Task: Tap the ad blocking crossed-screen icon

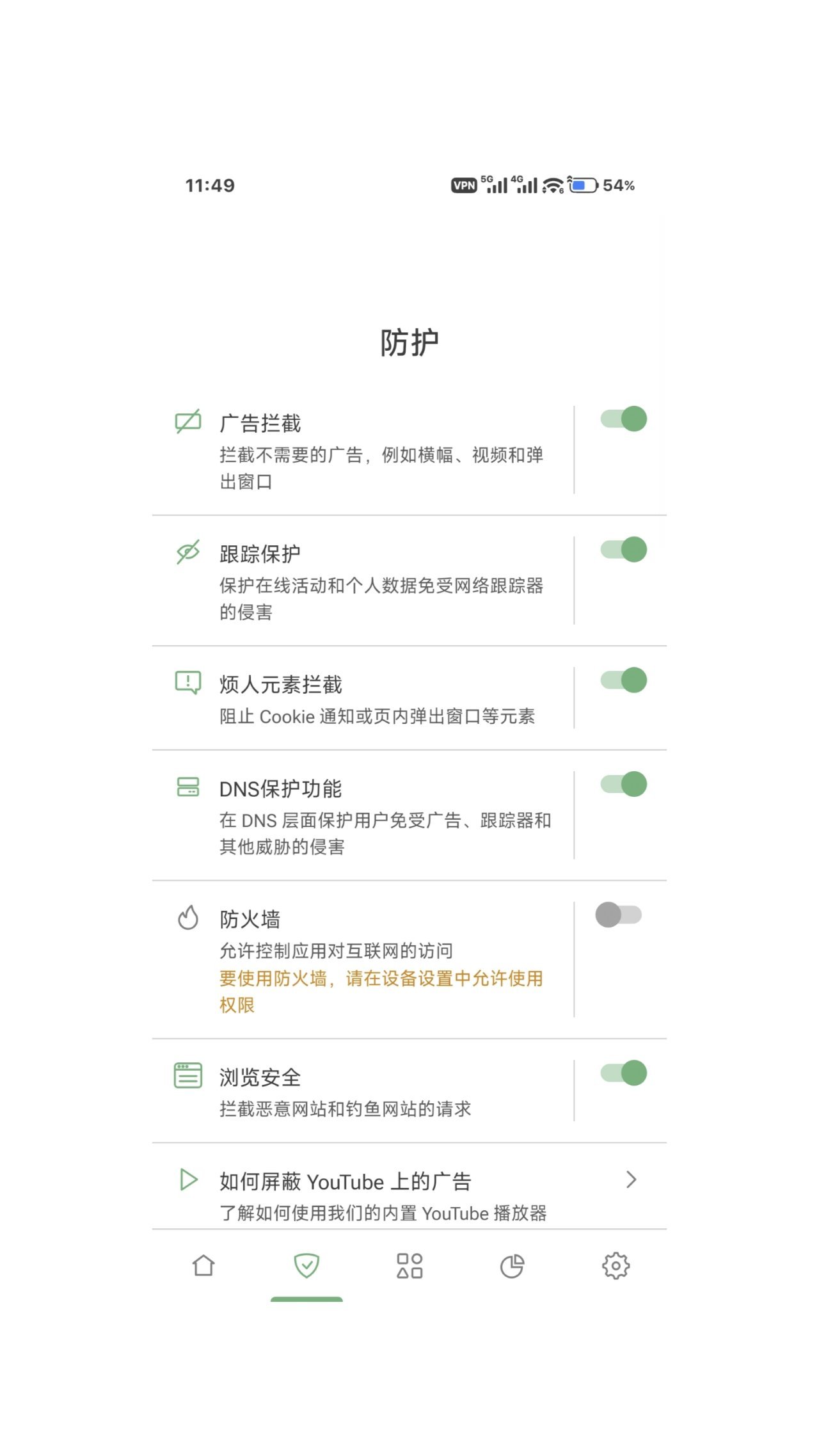Action: (x=188, y=422)
